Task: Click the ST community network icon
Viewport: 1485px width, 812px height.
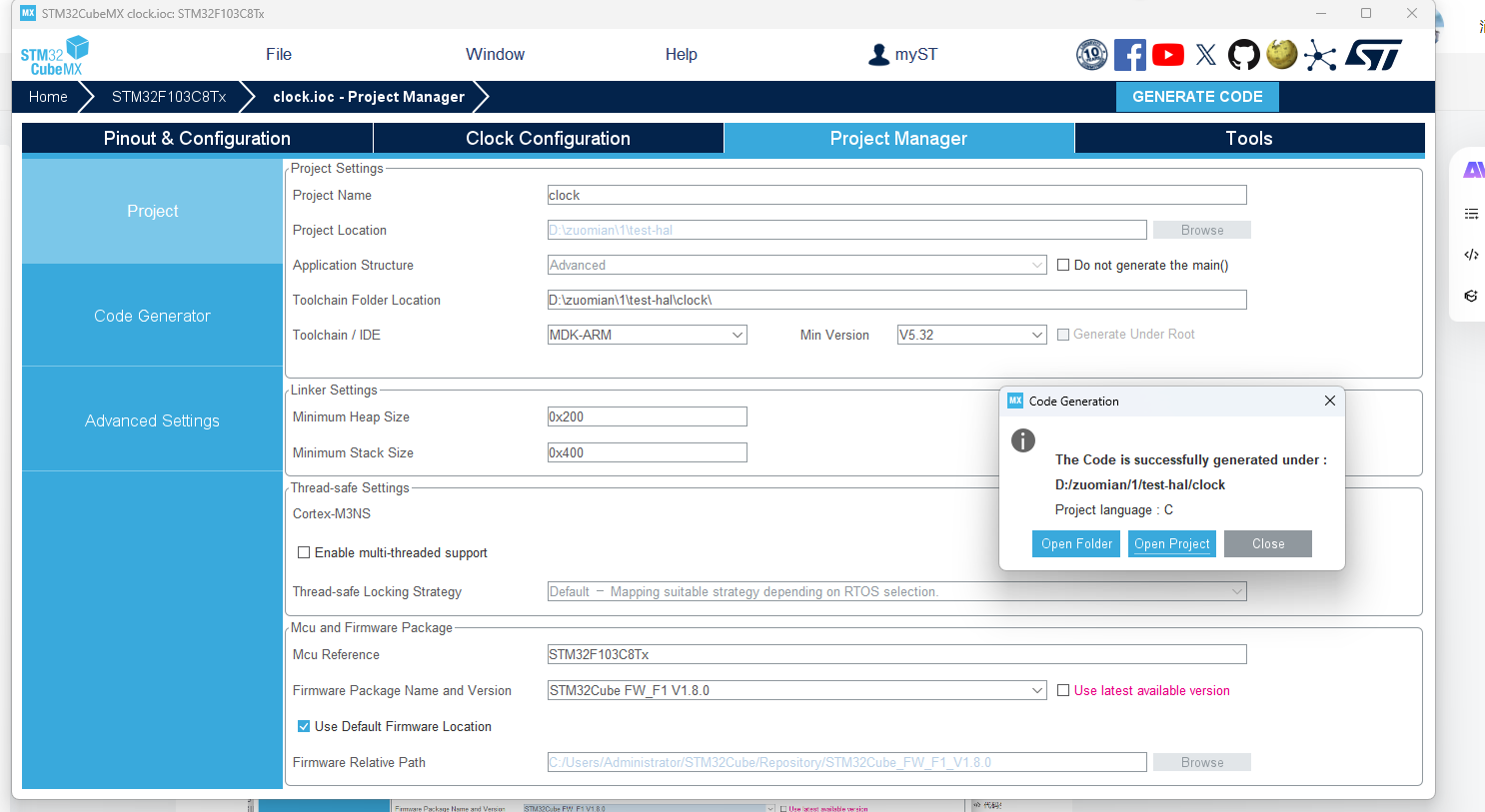Action: 1319,55
